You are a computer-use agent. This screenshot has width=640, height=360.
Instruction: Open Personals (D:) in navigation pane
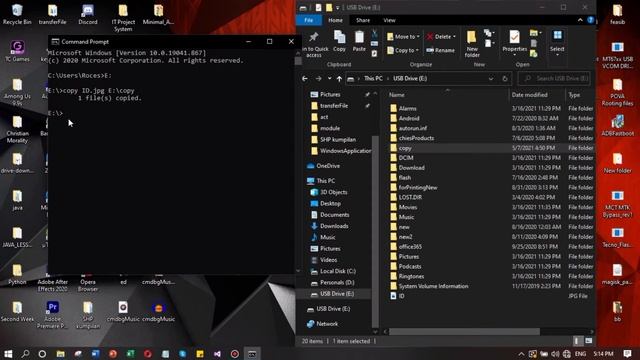pos(337,282)
